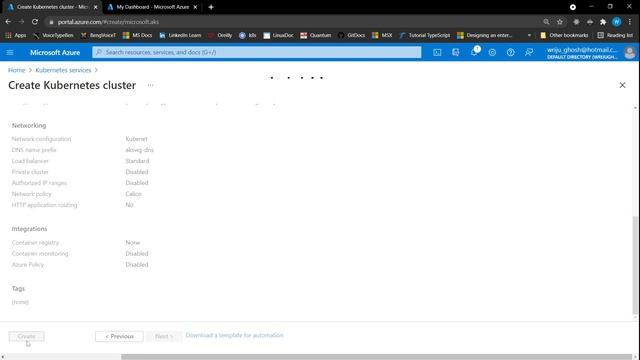Open a new browser tab
Viewport: 640px width, 360px height.
coord(211,7)
